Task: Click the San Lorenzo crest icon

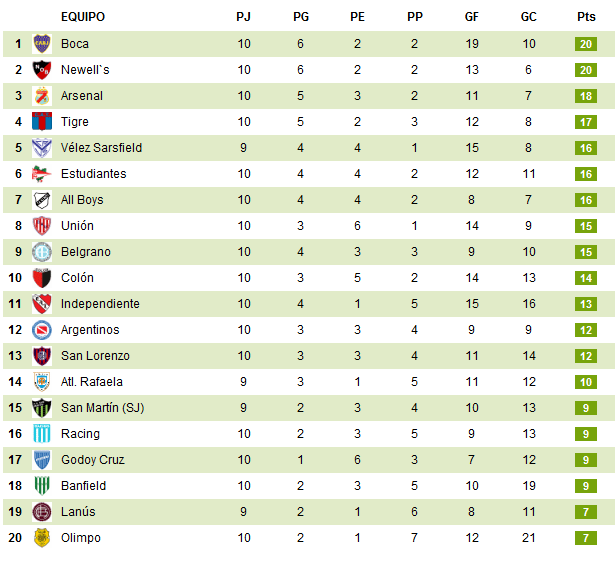Action: coord(42,356)
